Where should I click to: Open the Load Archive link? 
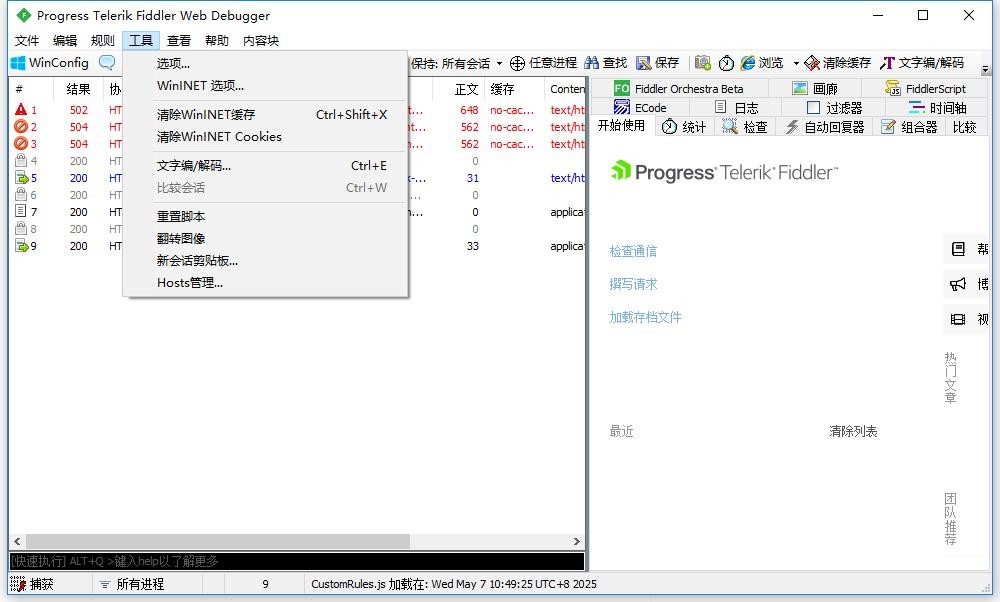(645, 317)
